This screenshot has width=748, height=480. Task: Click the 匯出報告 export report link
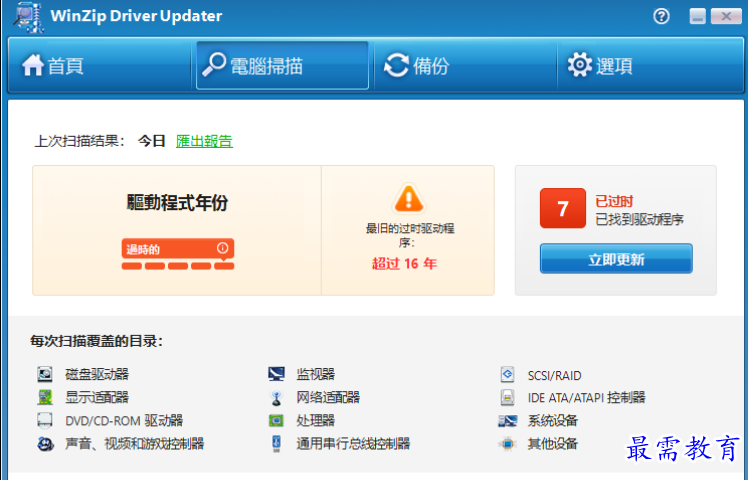pos(204,141)
